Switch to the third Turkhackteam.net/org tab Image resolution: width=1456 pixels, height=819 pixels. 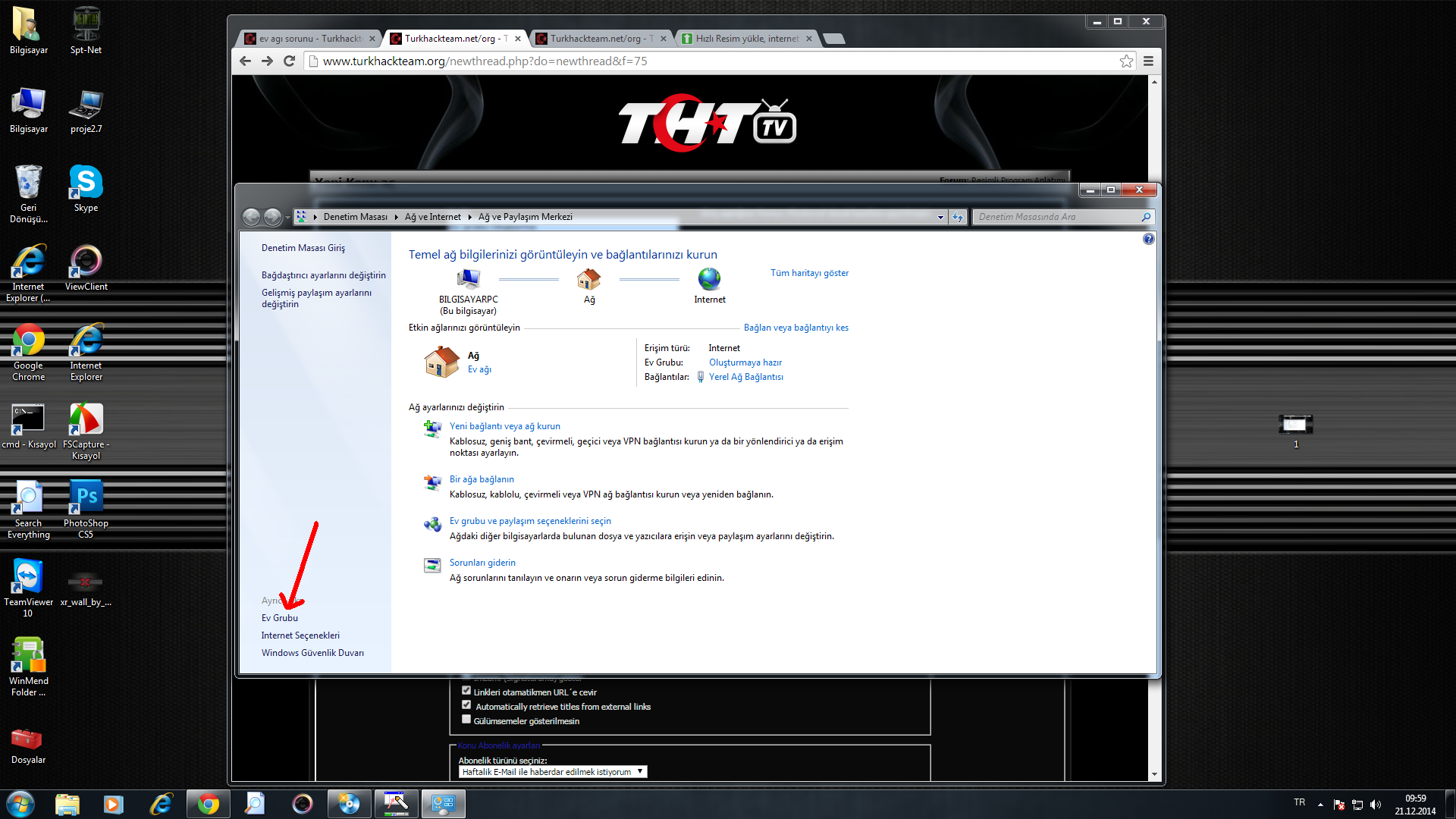pos(602,39)
